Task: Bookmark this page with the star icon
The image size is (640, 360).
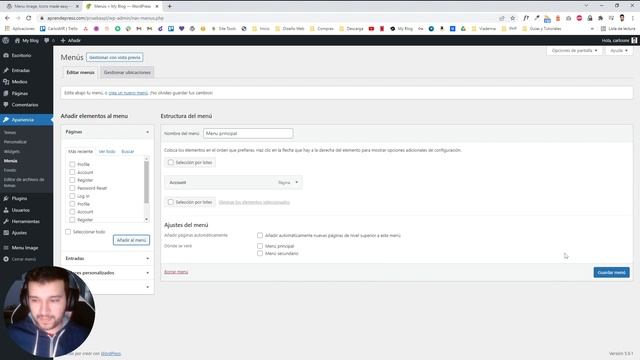Action: [513, 18]
